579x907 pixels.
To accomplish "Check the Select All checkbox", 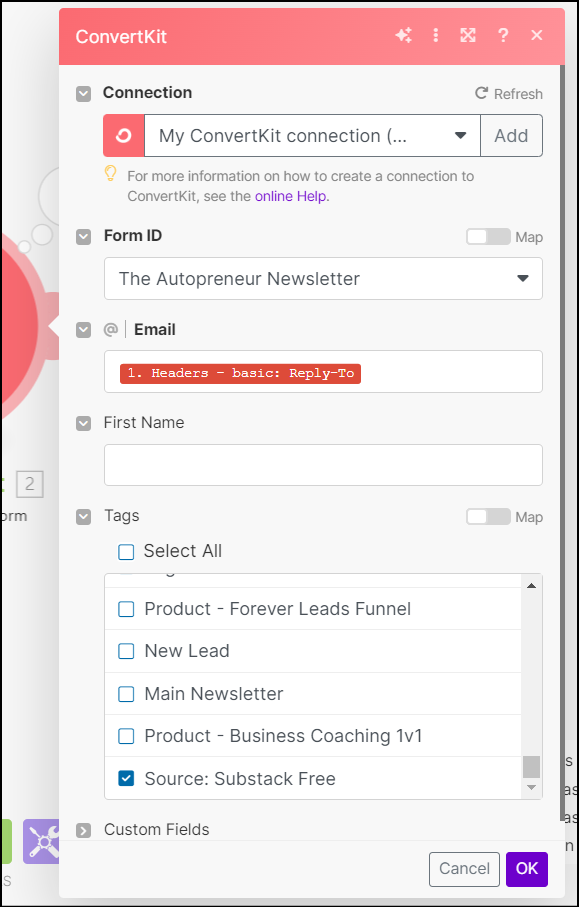I will pyautogui.click(x=126, y=552).
